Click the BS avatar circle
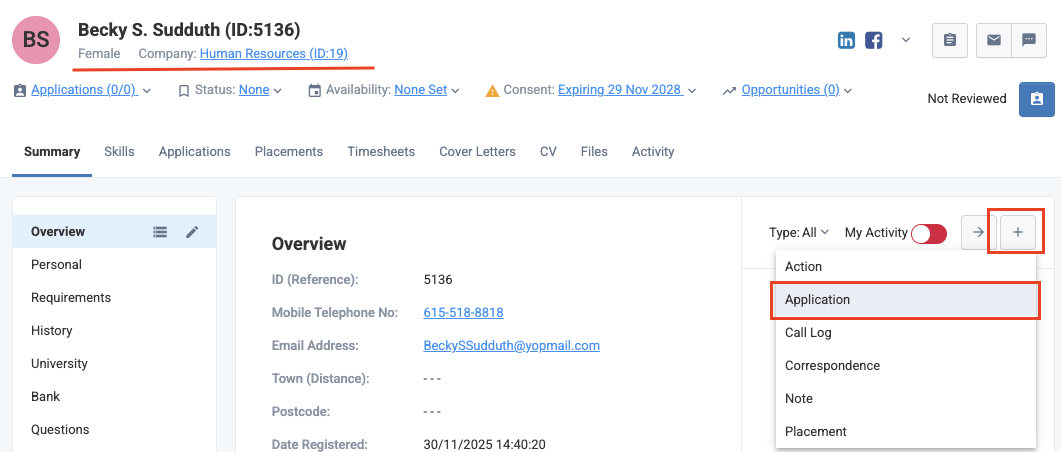 [x=36, y=39]
